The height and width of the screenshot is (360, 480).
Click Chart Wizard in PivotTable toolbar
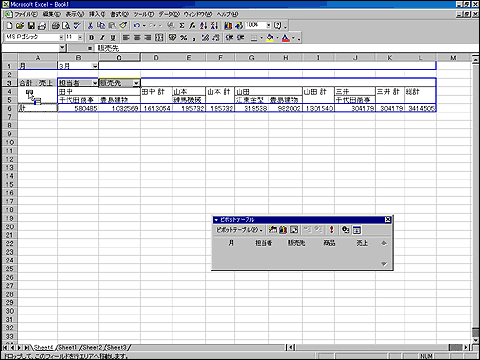pyautogui.click(x=283, y=230)
